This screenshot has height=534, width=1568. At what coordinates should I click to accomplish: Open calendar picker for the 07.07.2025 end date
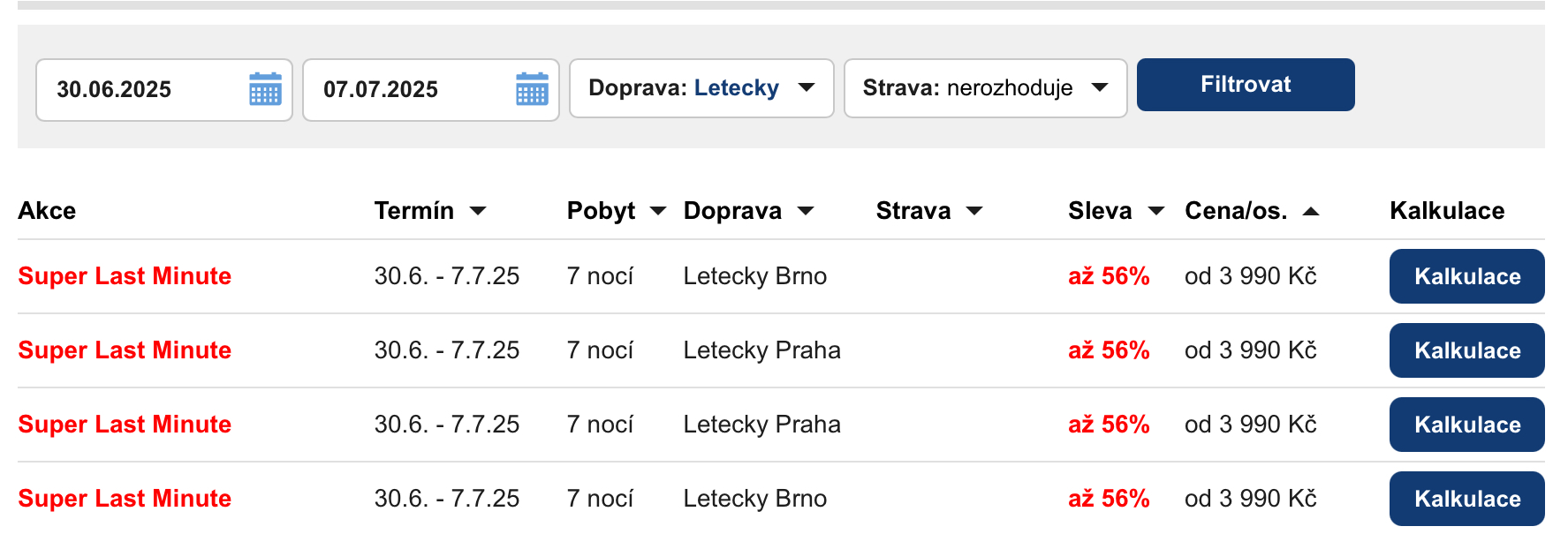[x=532, y=89]
